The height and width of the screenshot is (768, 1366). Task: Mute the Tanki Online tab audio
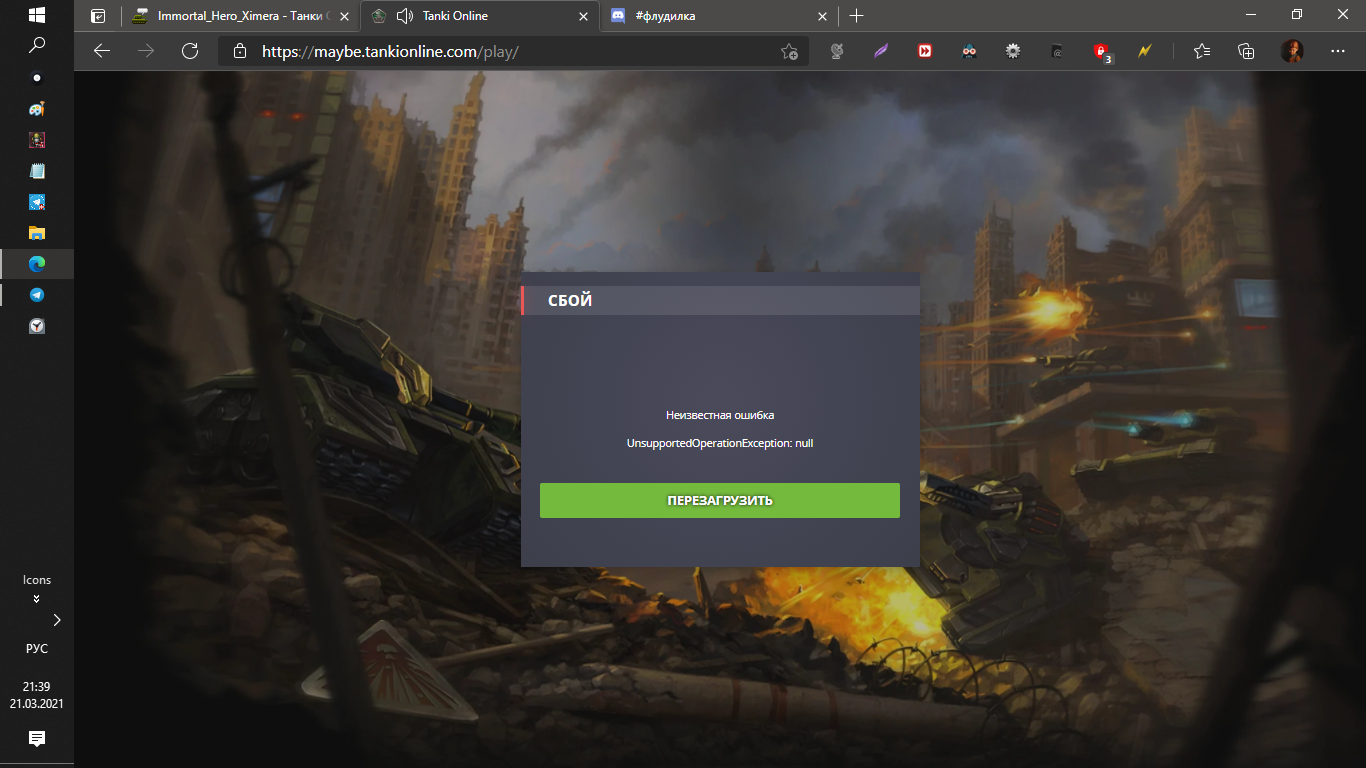tap(405, 16)
